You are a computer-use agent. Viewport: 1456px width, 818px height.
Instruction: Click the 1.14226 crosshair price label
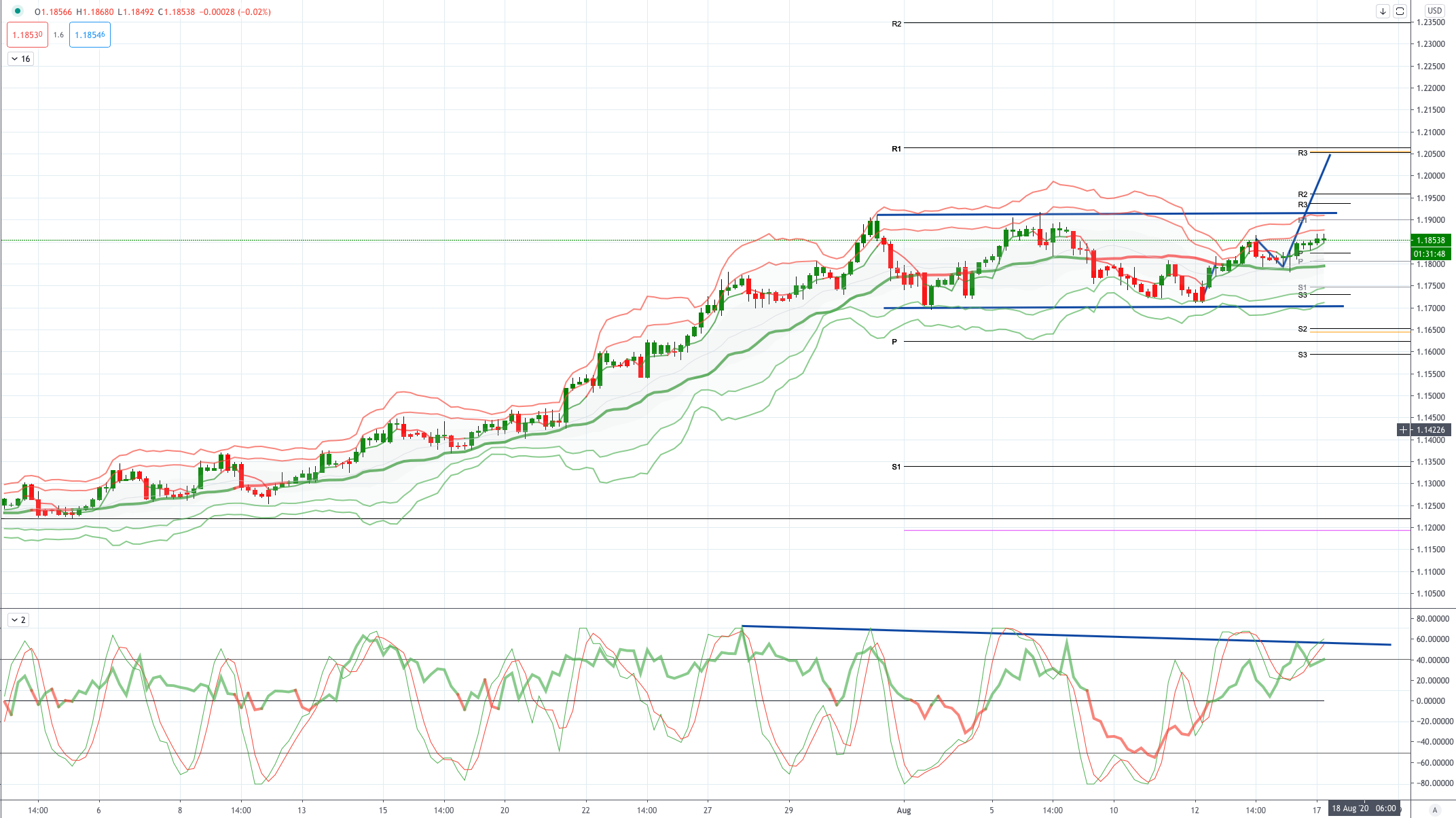(x=1431, y=429)
